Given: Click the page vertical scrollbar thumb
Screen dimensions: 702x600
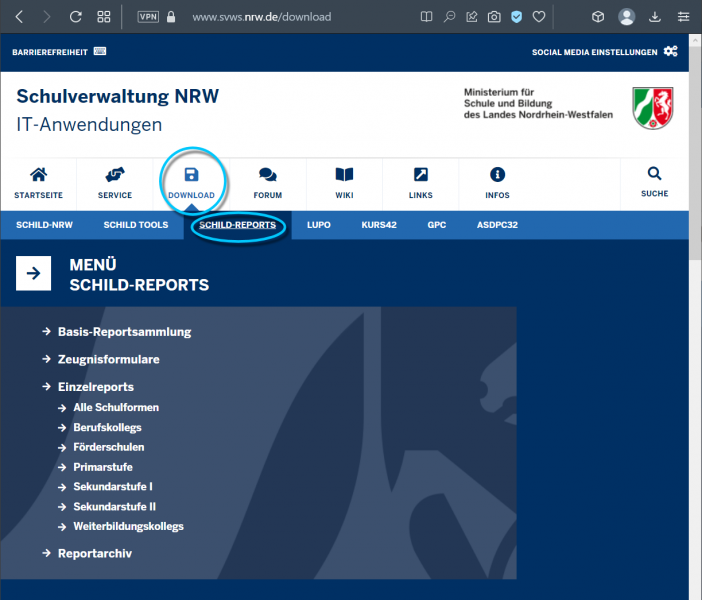Looking at the screenshot, I should (695, 152).
